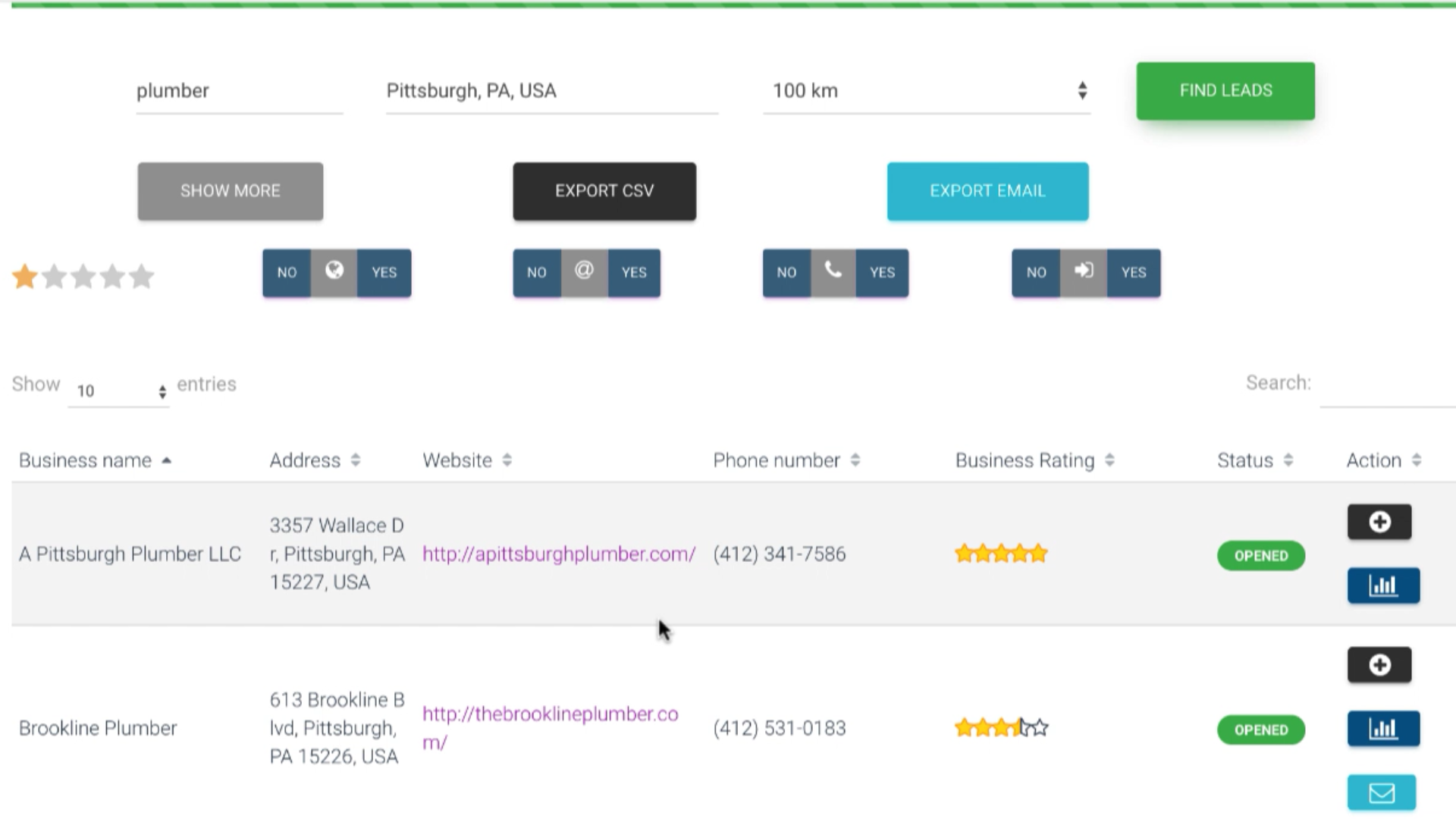Set minimum rating to two stars
Screen dimensions: 1456x819
[54, 277]
